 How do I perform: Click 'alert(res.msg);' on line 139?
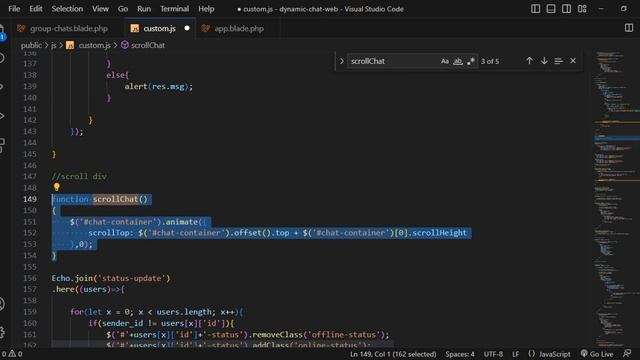click(158, 87)
